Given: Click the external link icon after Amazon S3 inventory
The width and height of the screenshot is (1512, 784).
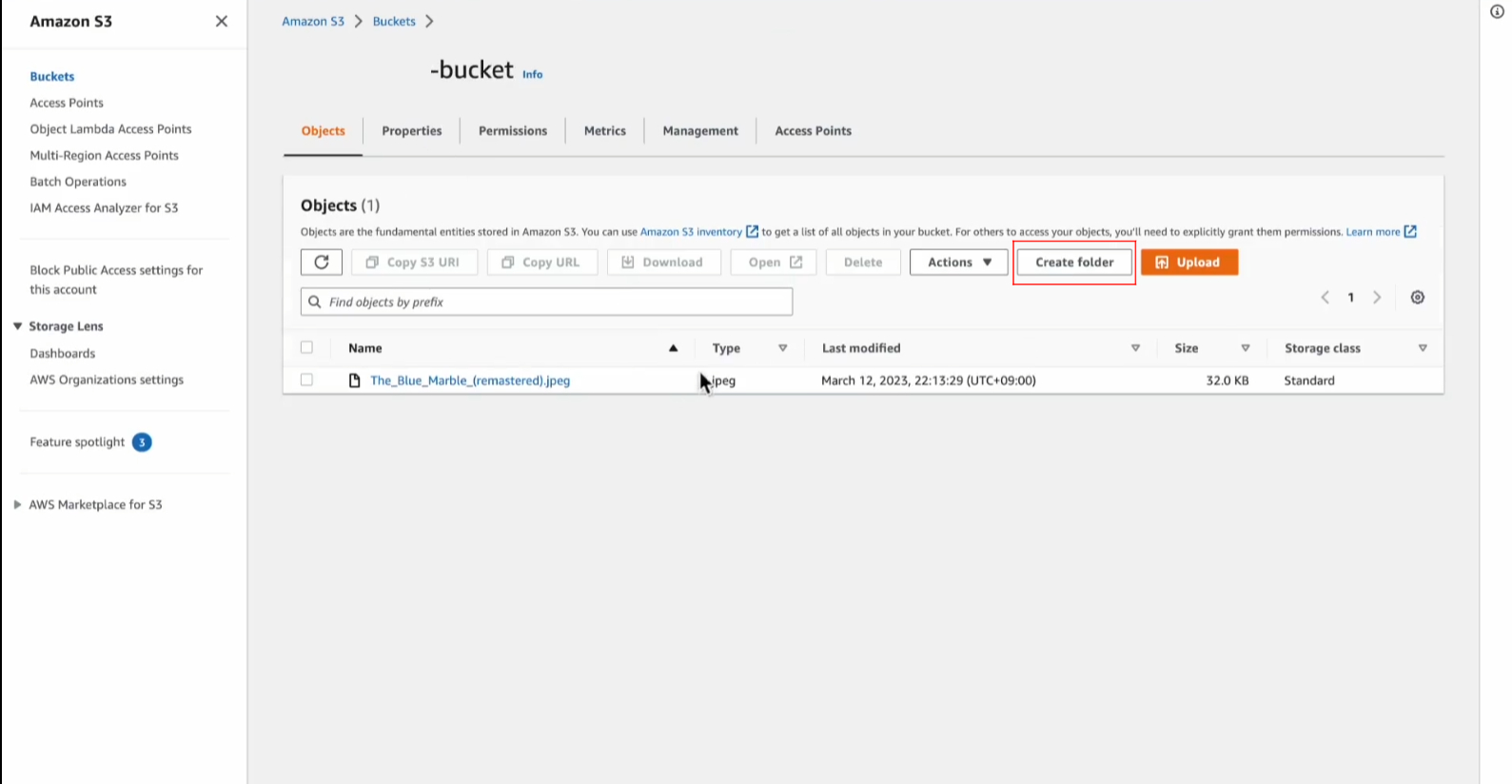Looking at the screenshot, I should click(x=752, y=231).
